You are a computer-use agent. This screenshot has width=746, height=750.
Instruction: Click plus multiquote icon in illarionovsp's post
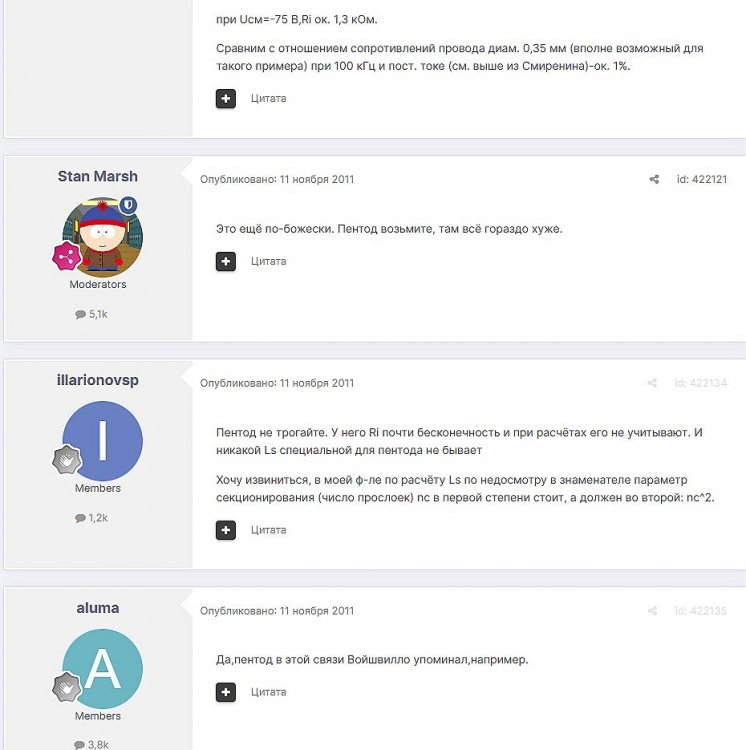point(226,530)
